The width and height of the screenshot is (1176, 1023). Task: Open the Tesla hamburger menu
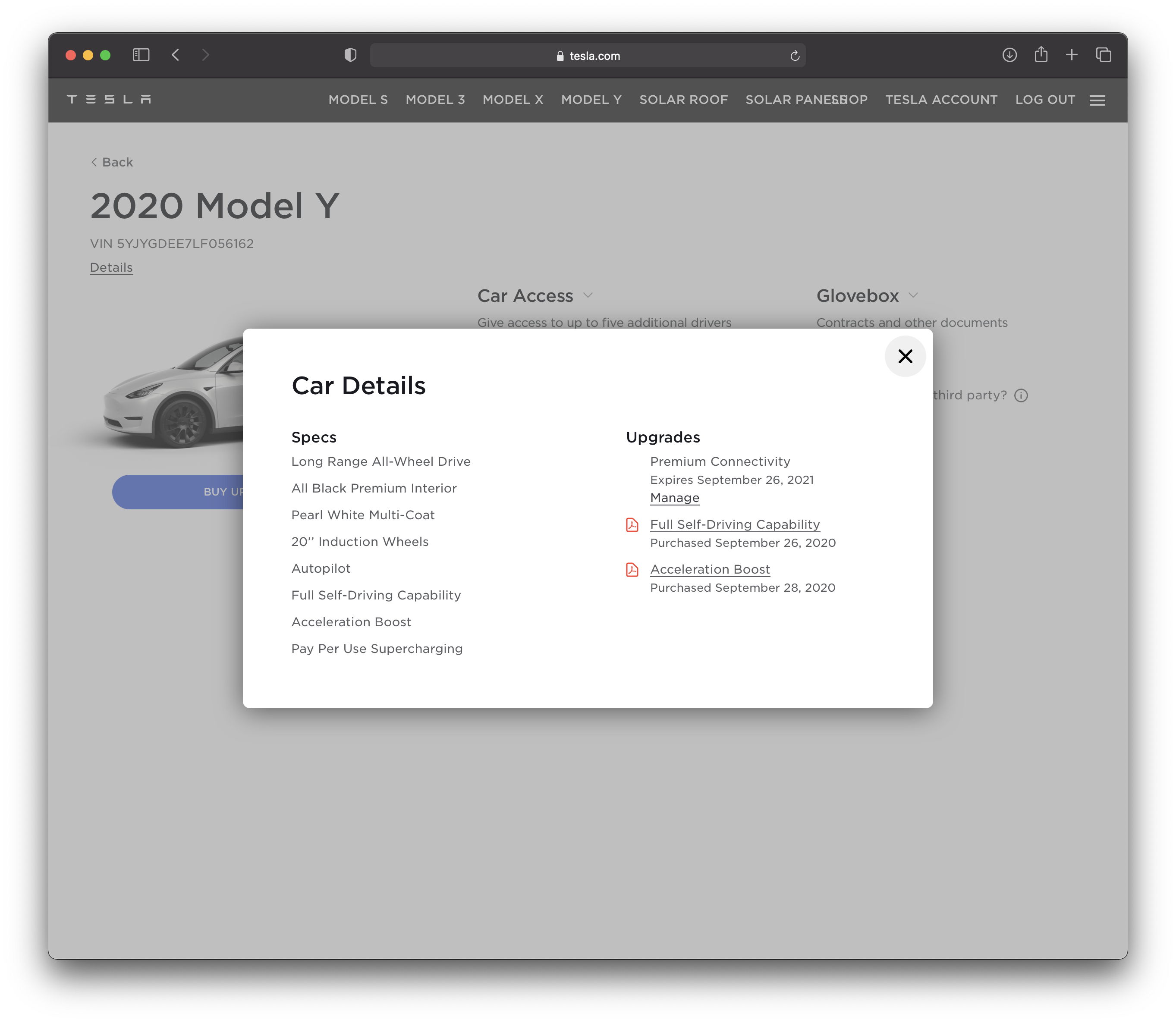[1097, 100]
